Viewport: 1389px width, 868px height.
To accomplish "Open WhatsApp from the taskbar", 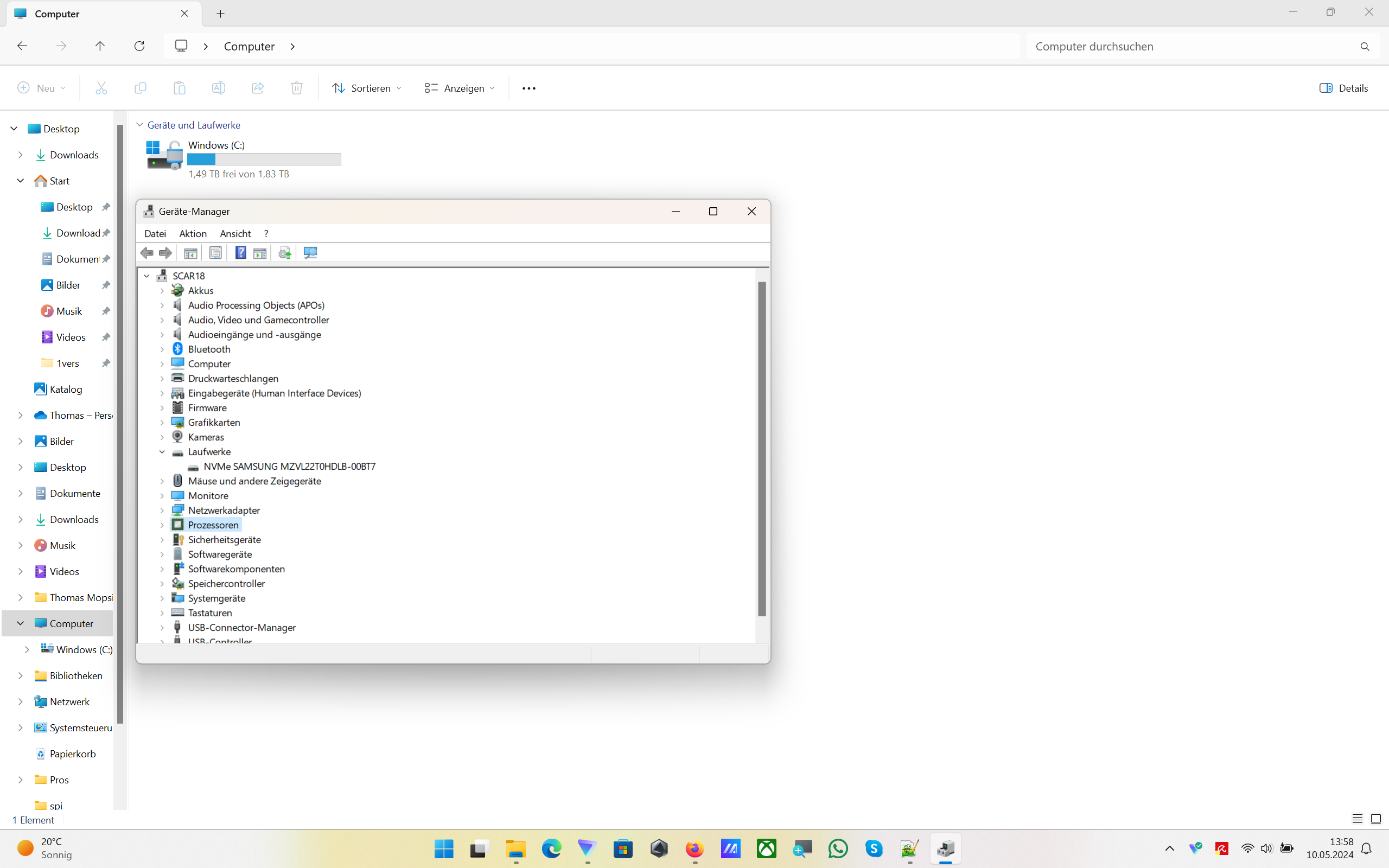I will pyautogui.click(x=838, y=848).
